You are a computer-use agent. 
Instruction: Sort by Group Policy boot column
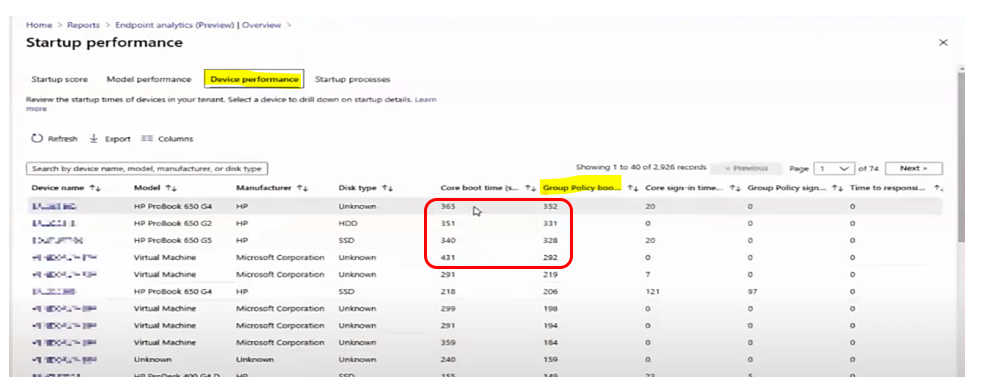(591, 187)
